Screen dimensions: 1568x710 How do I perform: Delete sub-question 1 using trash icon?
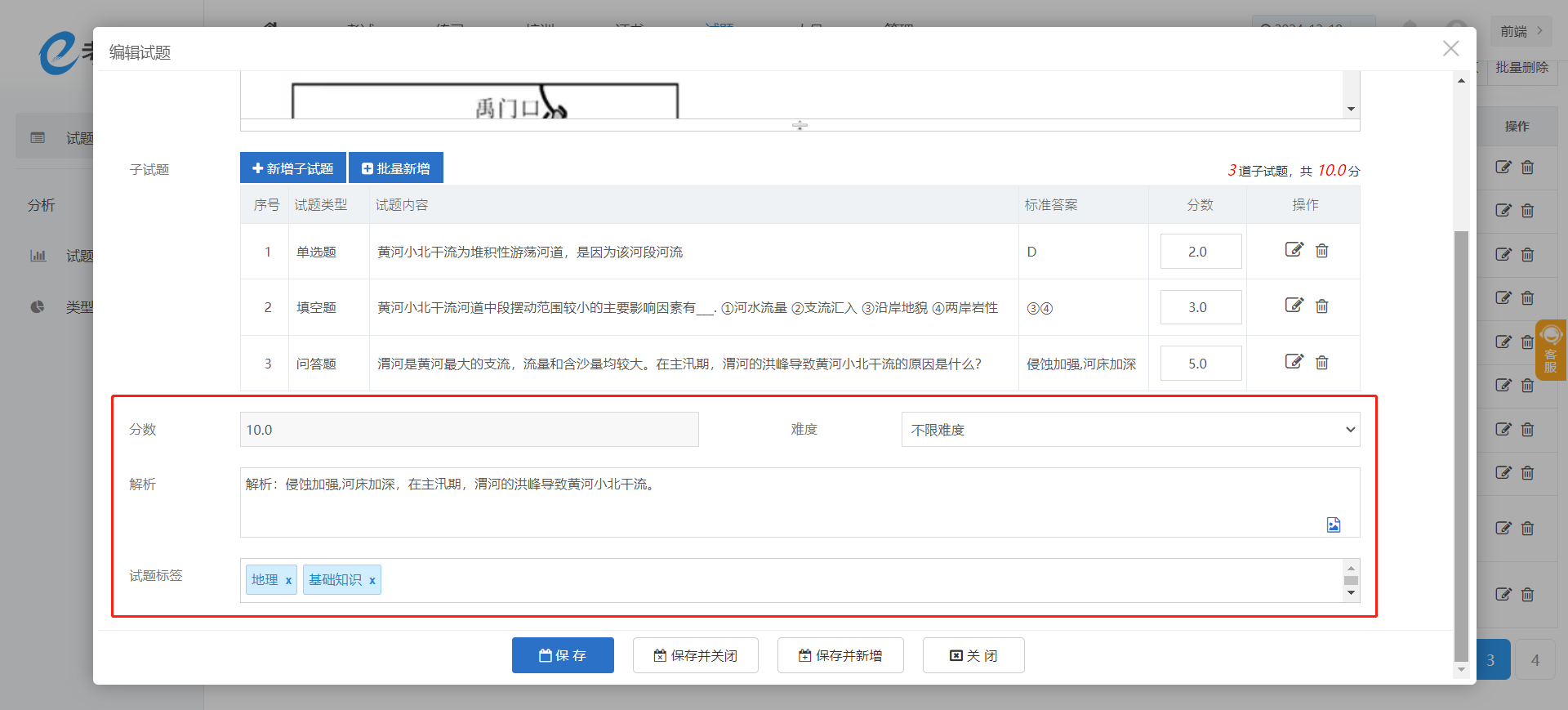point(1321,251)
